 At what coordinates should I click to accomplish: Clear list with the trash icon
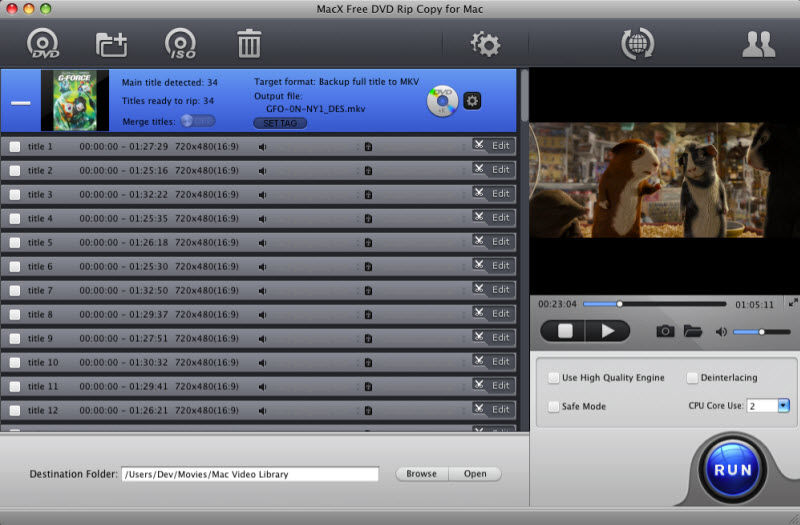[x=249, y=43]
